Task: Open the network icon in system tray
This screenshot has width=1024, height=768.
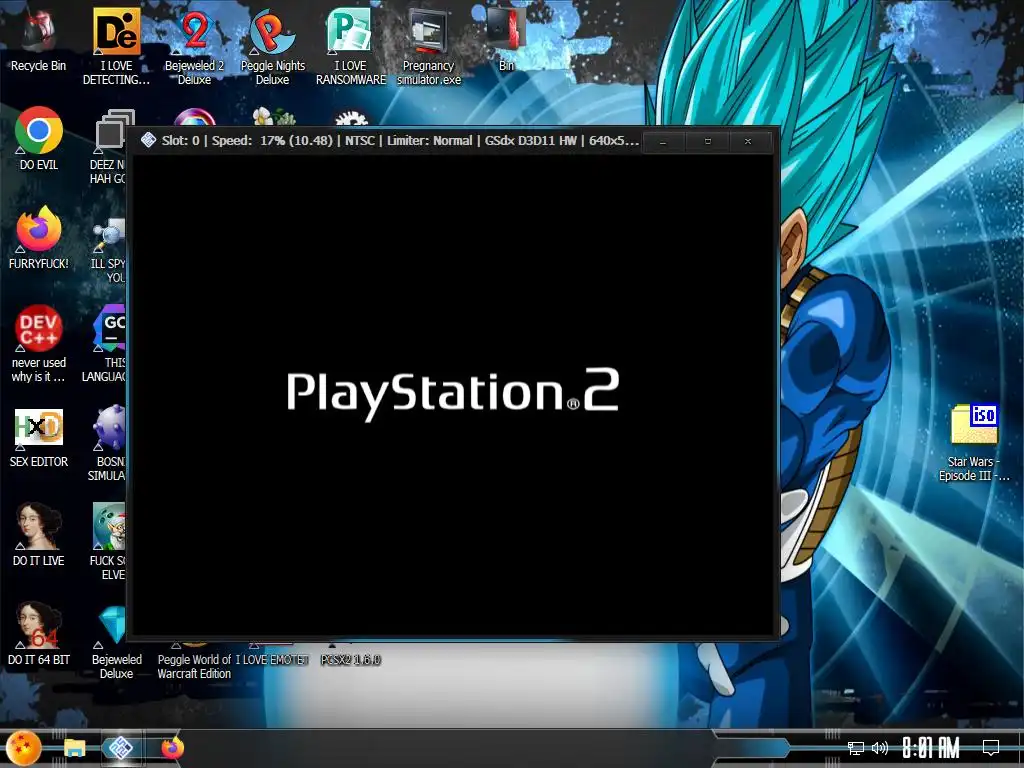Action: pyautogui.click(x=856, y=748)
